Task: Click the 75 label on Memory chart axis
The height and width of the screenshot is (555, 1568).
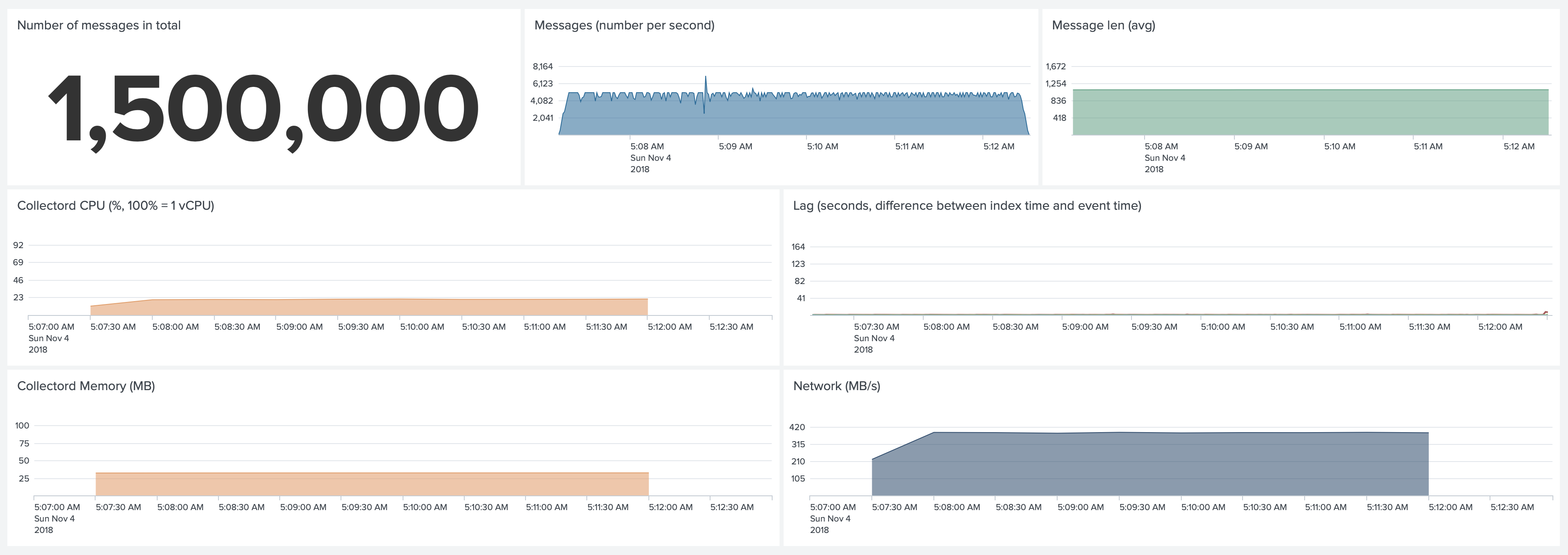Action: (24, 443)
